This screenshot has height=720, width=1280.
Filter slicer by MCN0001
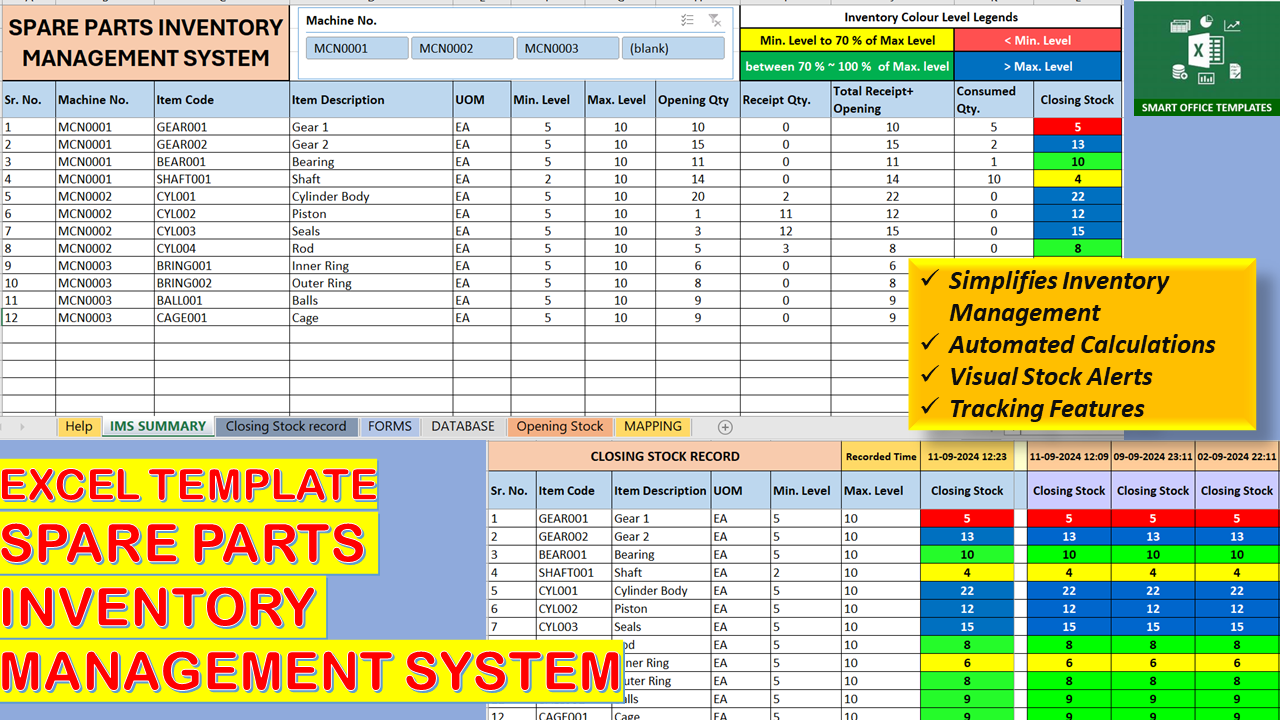coord(357,48)
